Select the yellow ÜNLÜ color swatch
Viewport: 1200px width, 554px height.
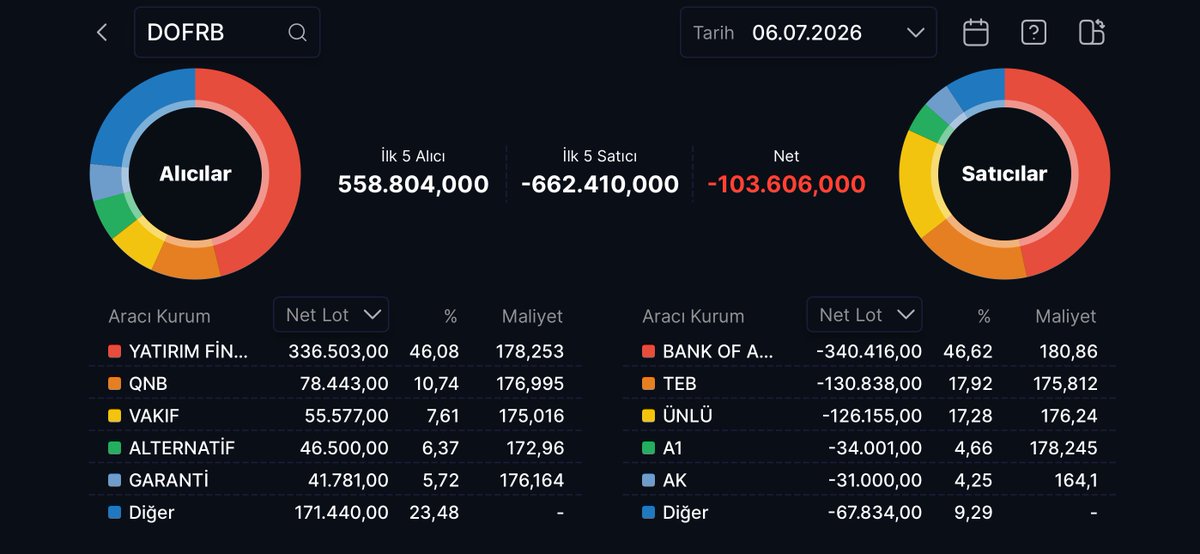tap(648, 416)
